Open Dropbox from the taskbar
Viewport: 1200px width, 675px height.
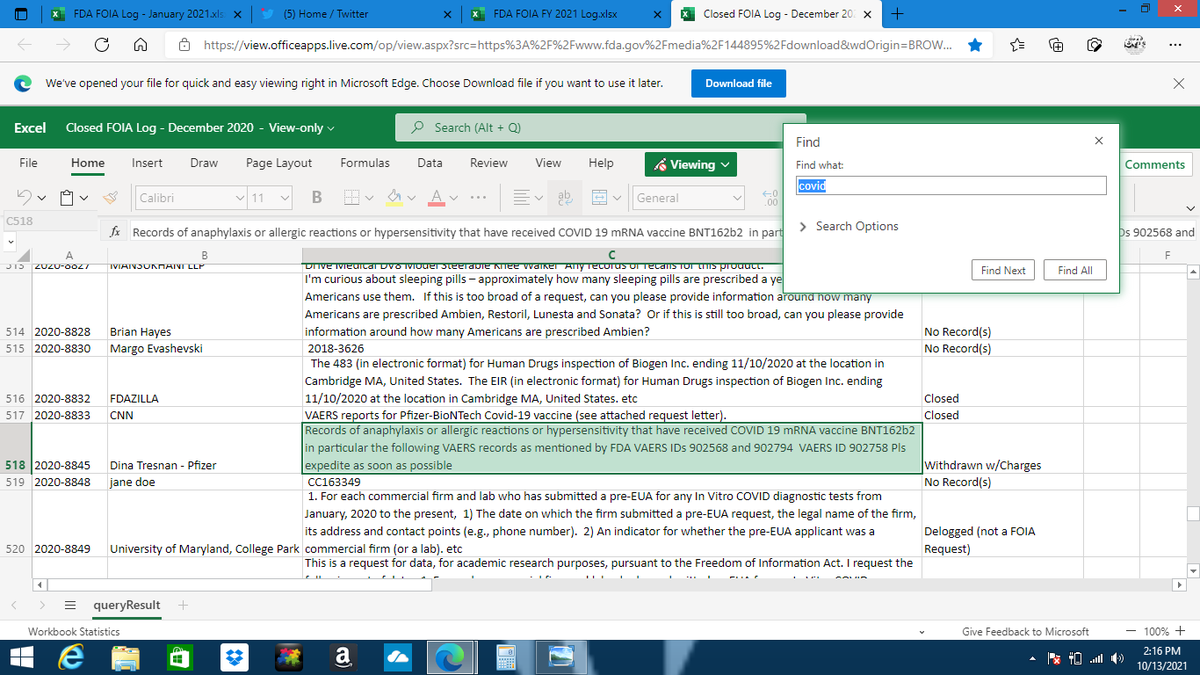(x=233, y=657)
